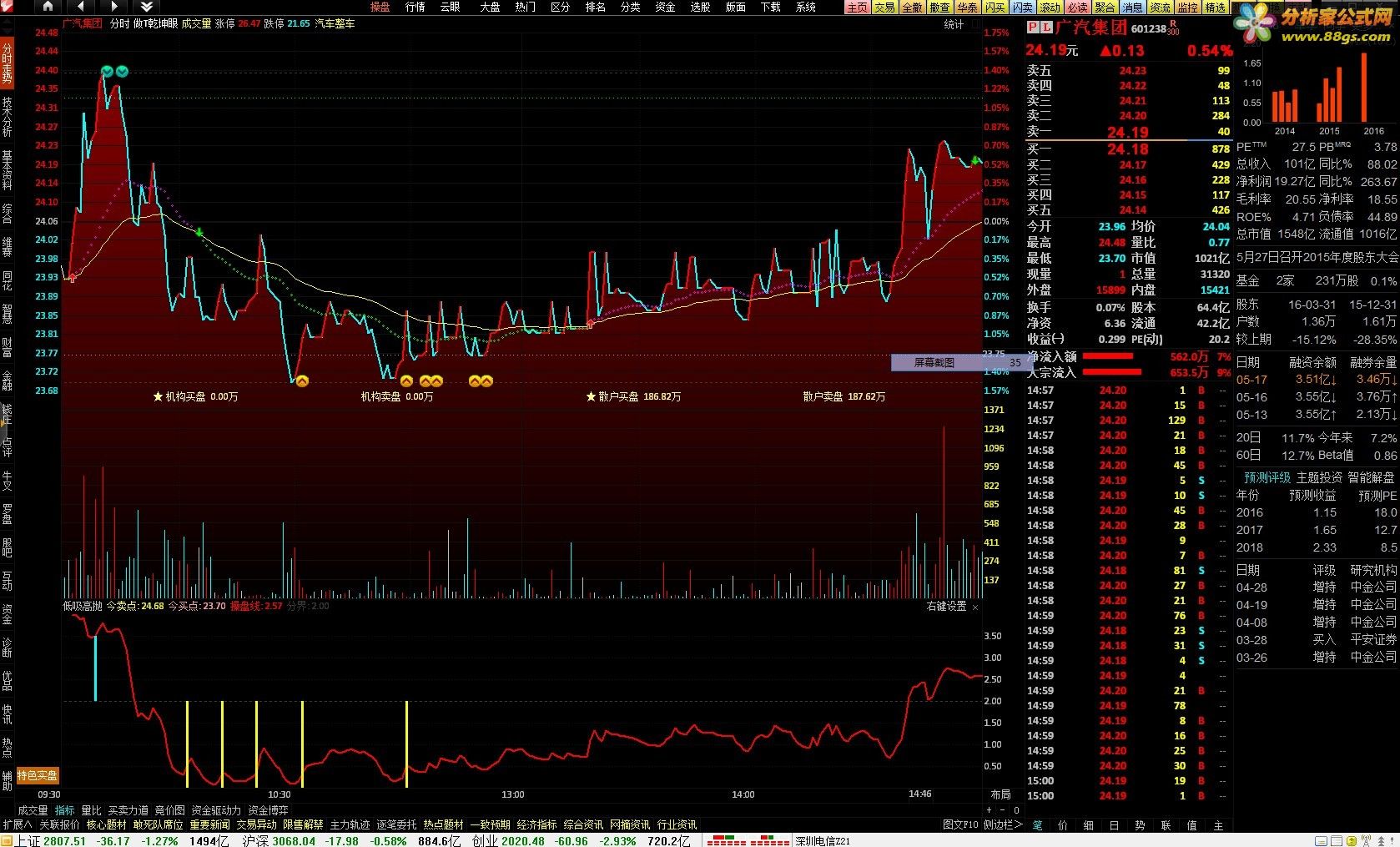Open the 操盘 menu
The width and height of the screenshot is (1400, 847).
[380, 7]
